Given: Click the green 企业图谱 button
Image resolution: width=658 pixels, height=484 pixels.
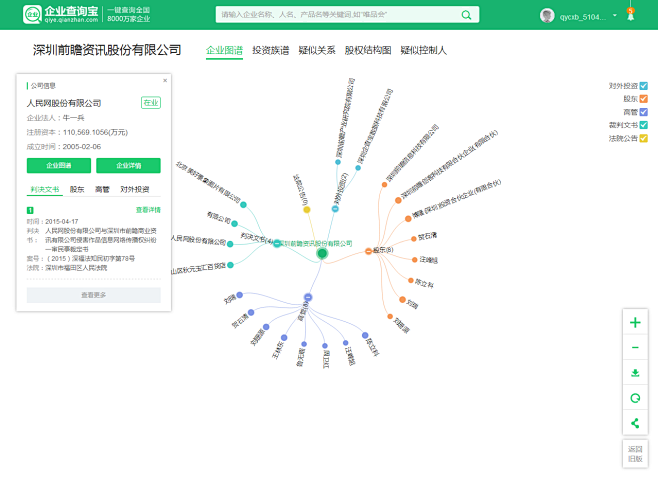Looking at the screenshot, I should [x=59, y=165].
